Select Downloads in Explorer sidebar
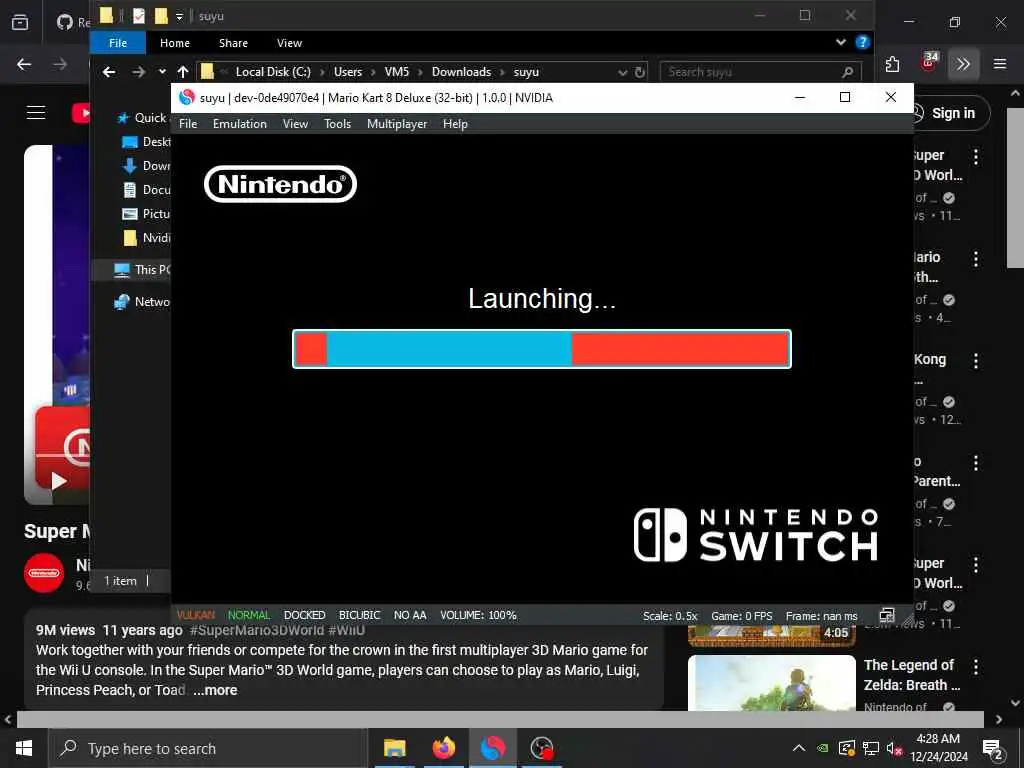 [147, 166]
